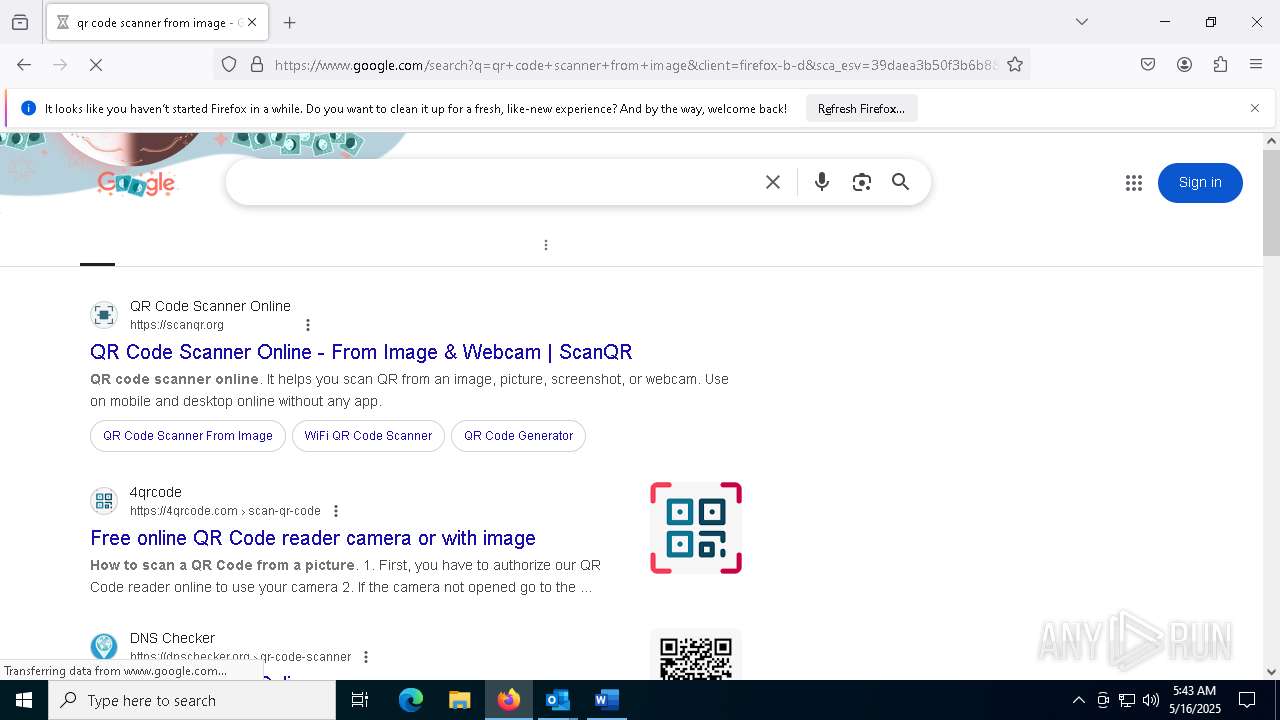Viewport: 1280px width, 720px height.
Task: Select QR Code Scanner From Image chip
Action: (188, 436)
